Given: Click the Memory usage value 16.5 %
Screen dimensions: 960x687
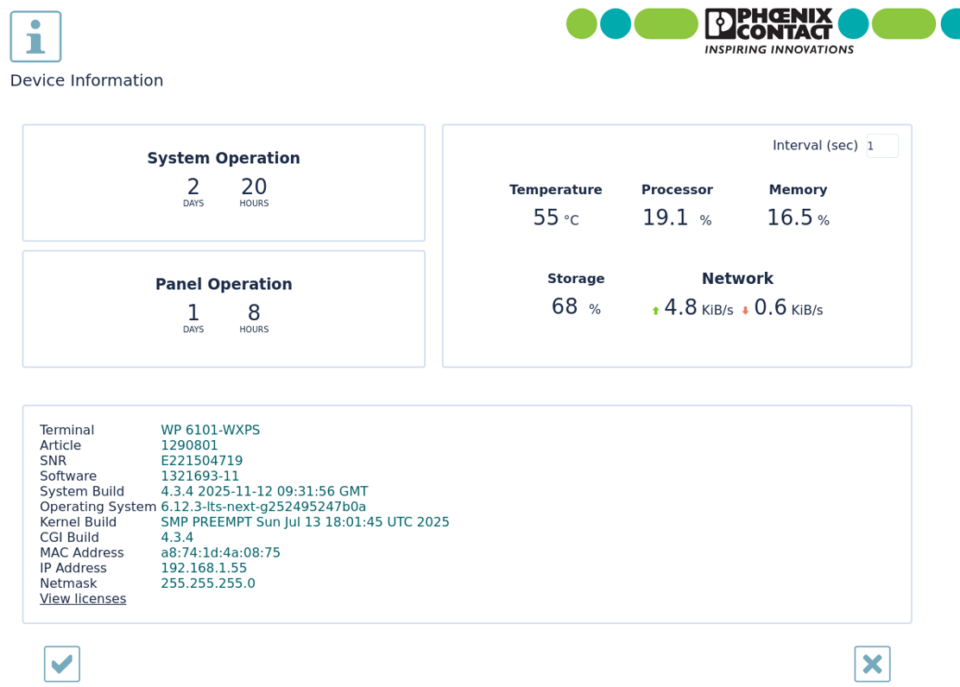Looking at the screenshot, I should click(x=797, y=218).
